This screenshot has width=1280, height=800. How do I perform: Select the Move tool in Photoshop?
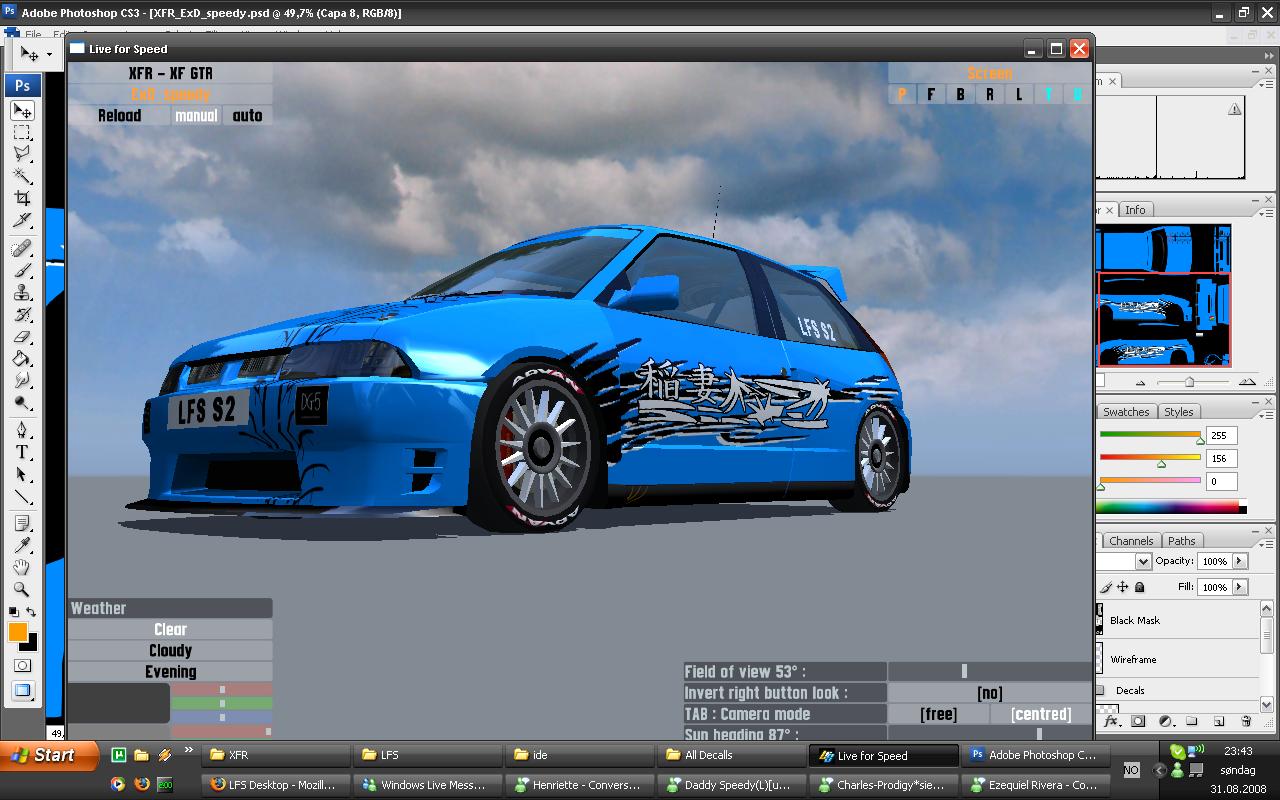click(x=22, y=110)
